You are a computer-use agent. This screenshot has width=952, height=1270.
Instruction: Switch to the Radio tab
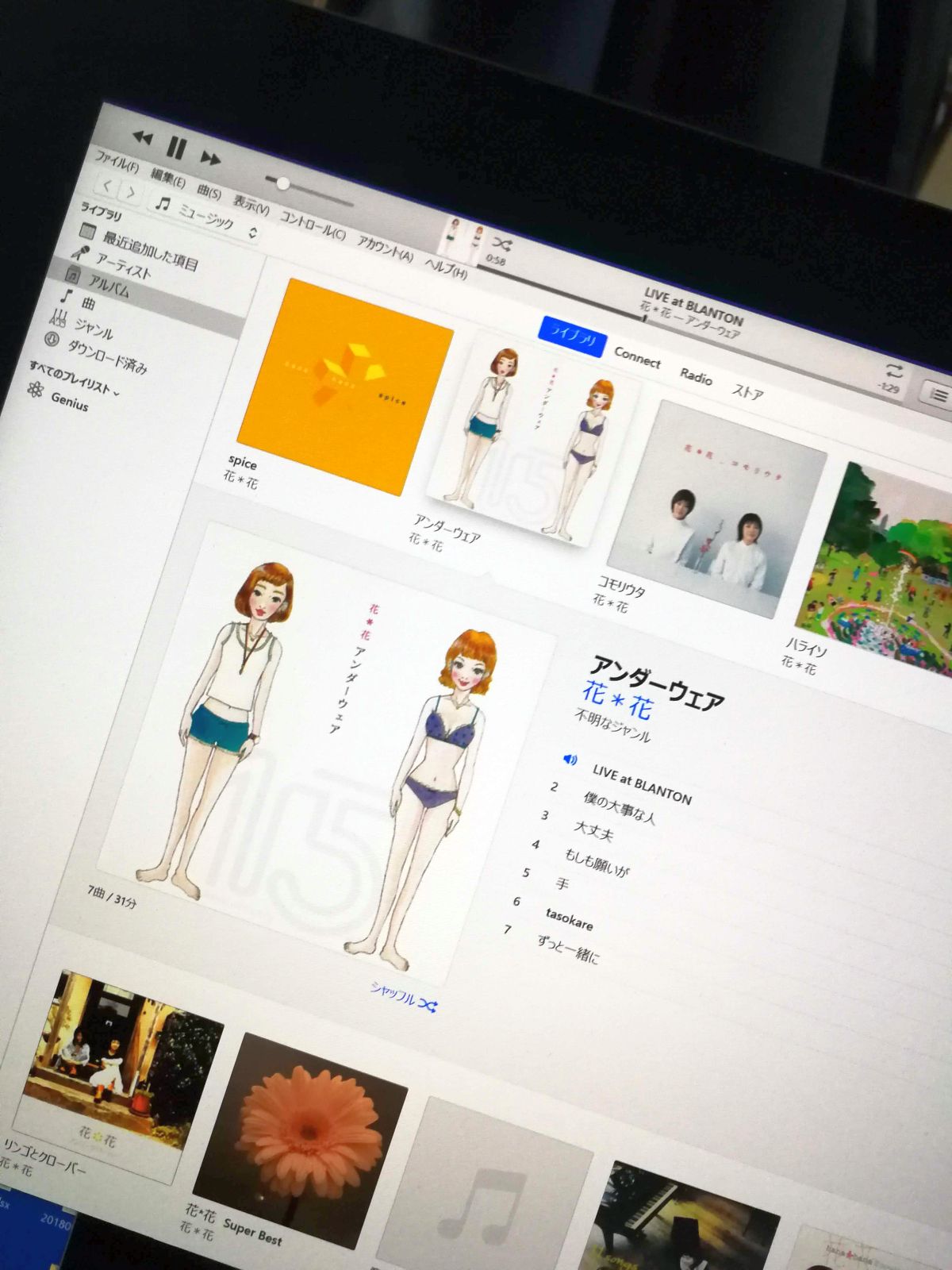696,376
